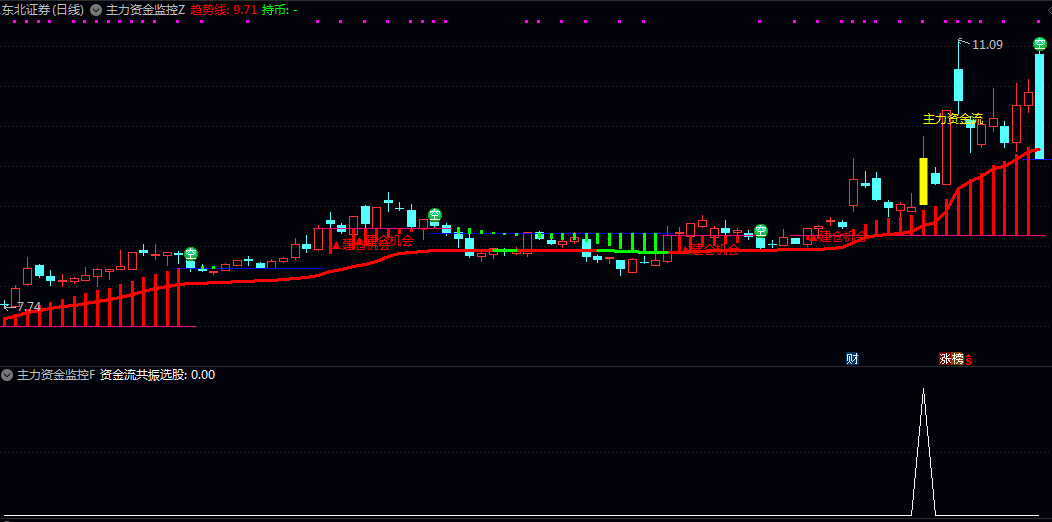Click the tall cyan candlestick at the chart's right edge

point(1039,106)
